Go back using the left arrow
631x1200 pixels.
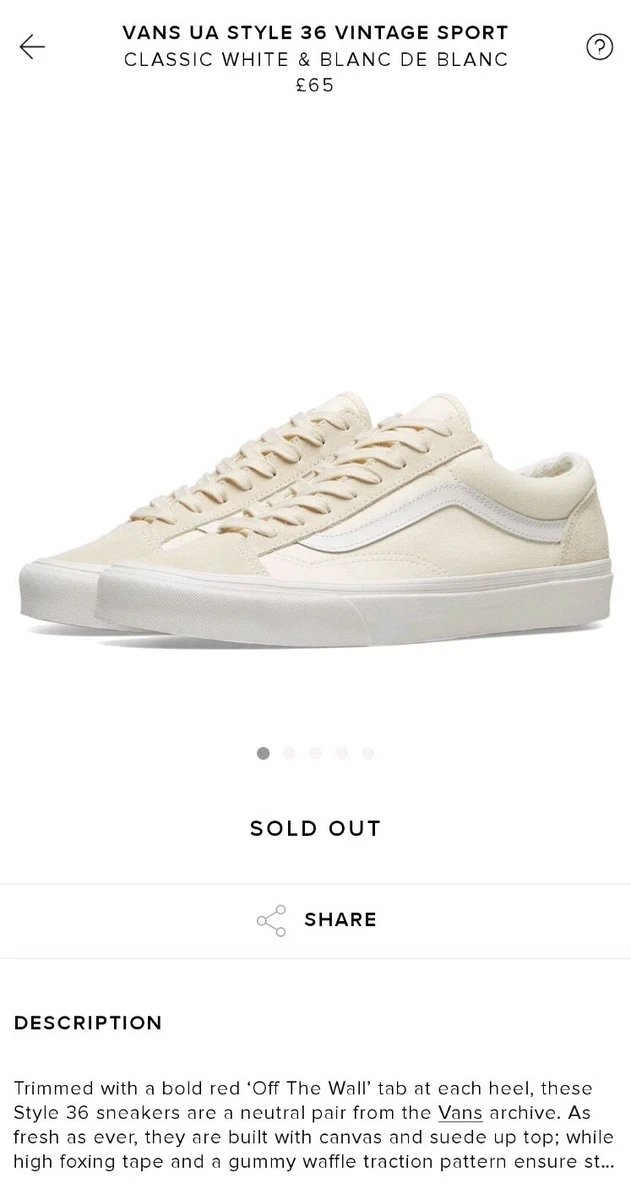click(32, 46)
